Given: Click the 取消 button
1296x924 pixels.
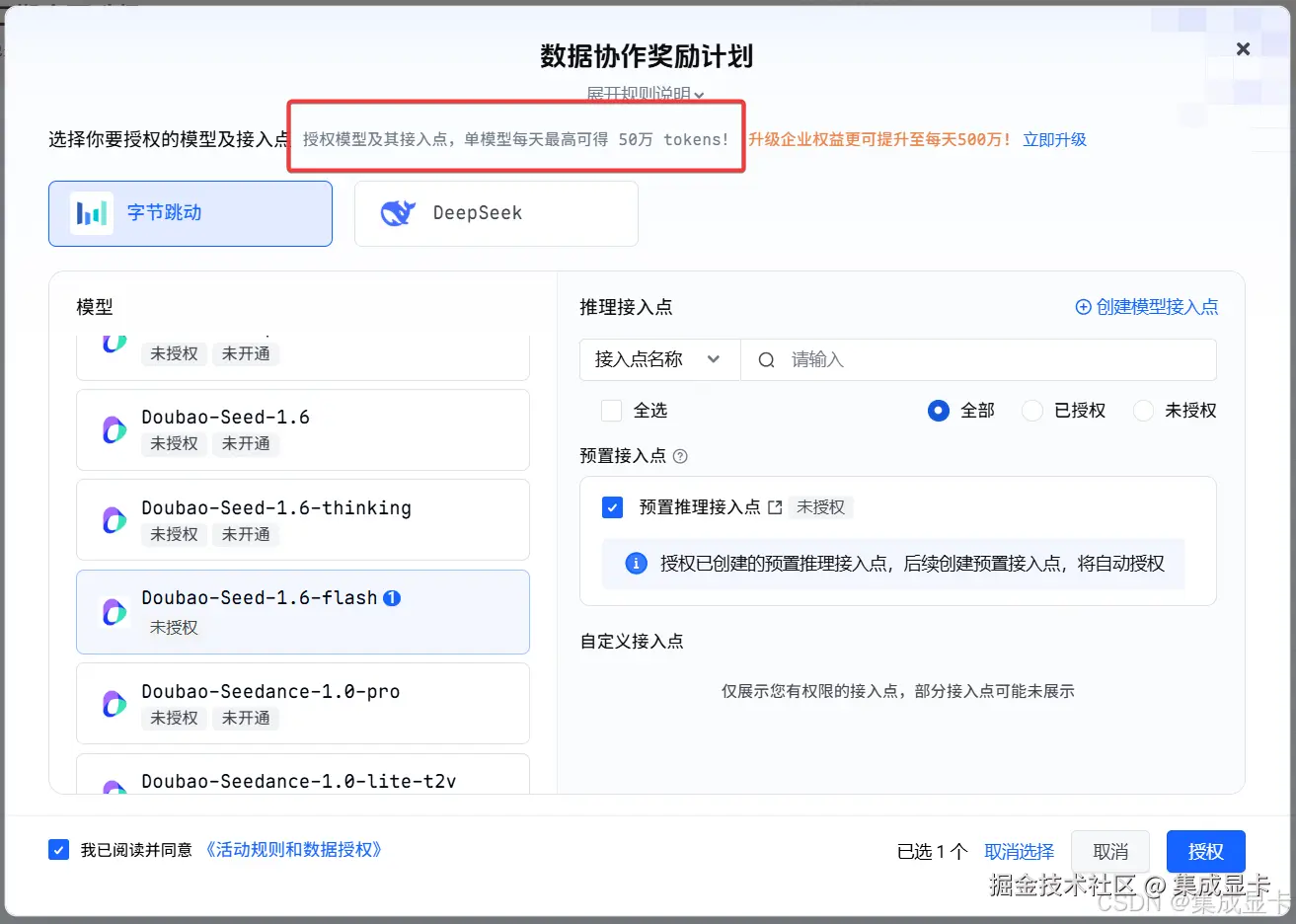Looking at the screenshot, I should pos(1110,851).
